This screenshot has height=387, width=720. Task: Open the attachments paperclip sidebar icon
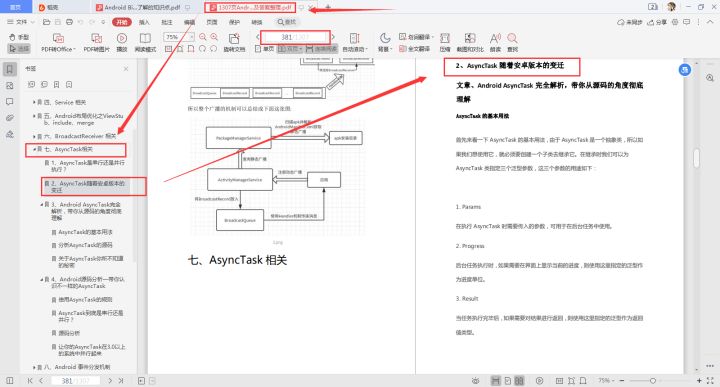[x=10, y=118]
